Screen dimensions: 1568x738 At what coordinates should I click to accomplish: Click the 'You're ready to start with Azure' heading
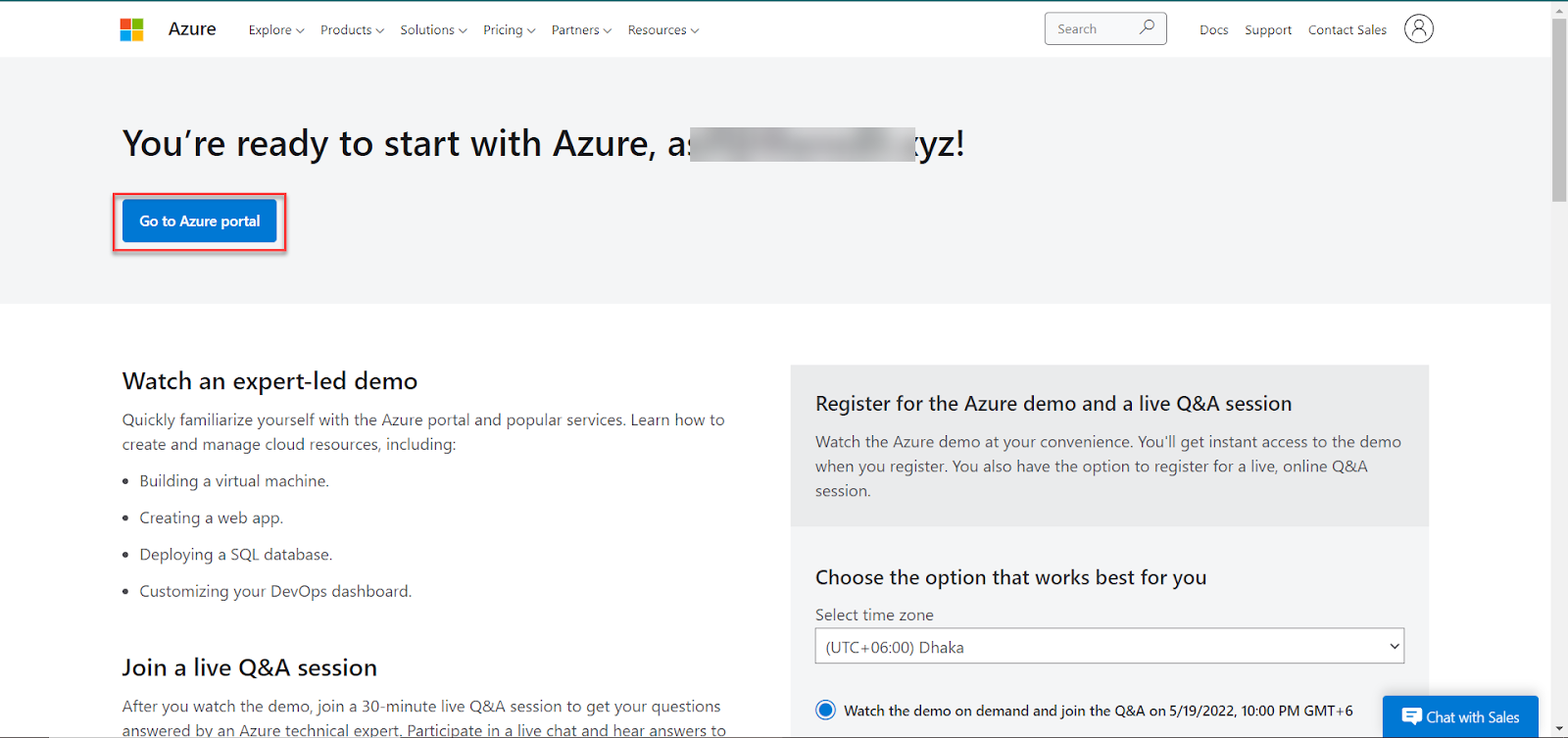[544, 144]
